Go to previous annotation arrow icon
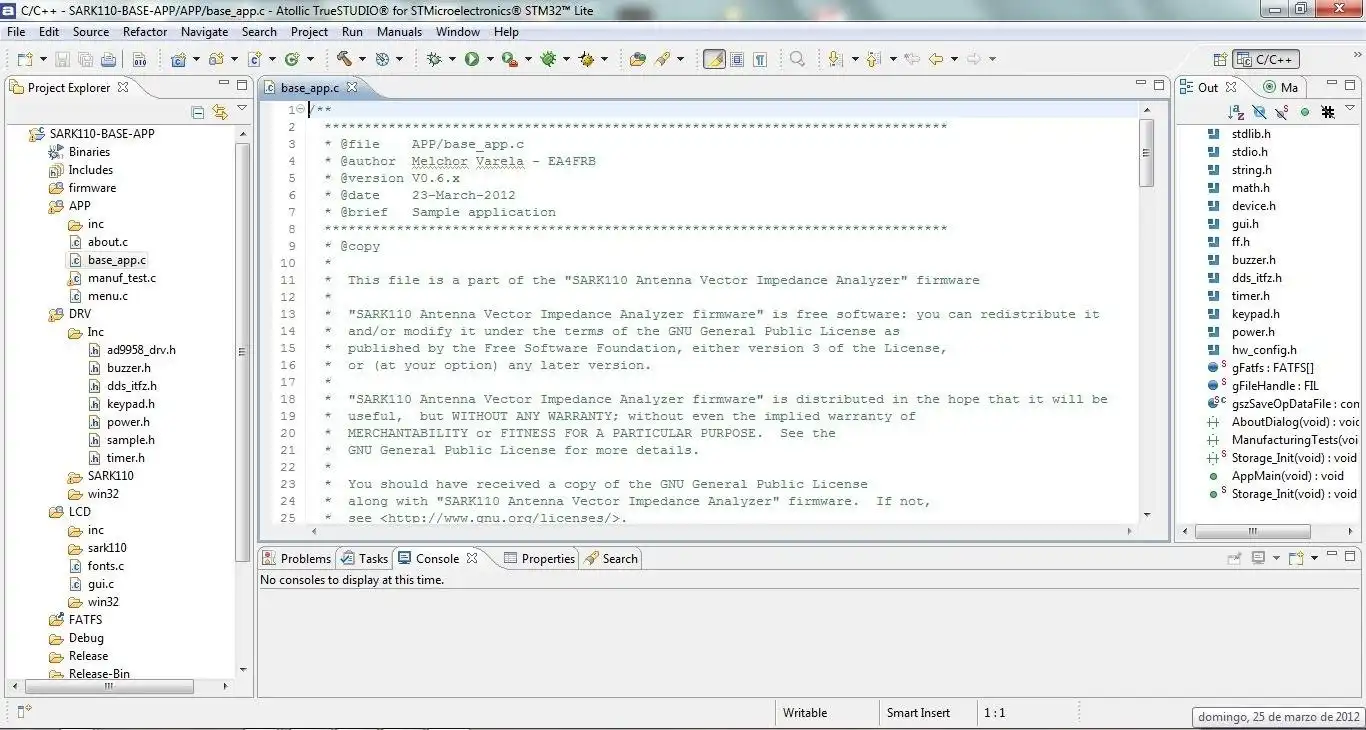1366x730 pixels. click(x=873, y=59)
